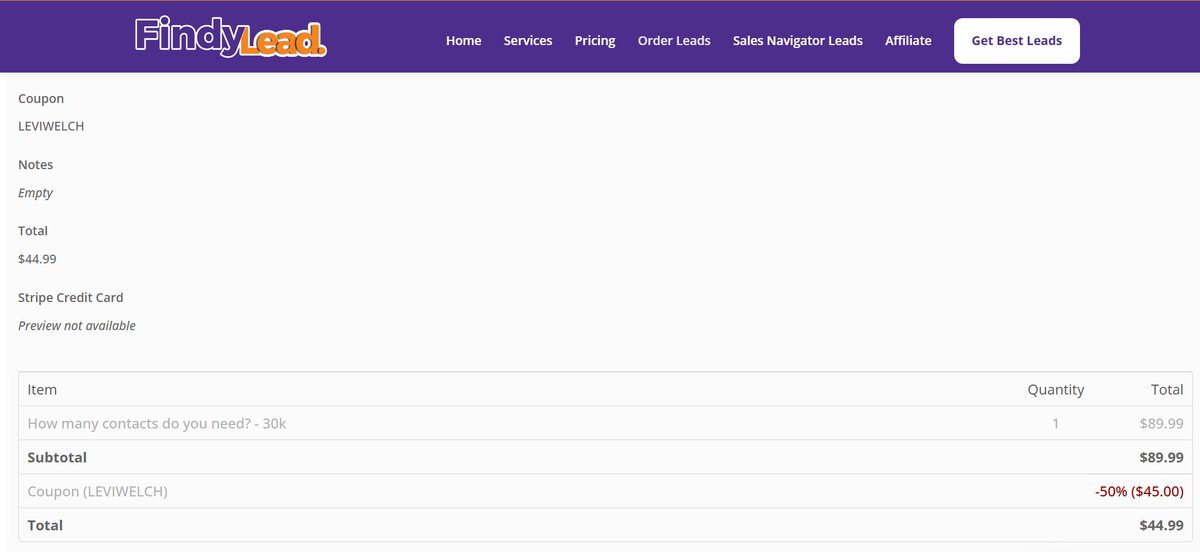Screen dimensions: 1200x552
Task: Click the Get Best Leads button
Action: click(x=1017, y=41)
